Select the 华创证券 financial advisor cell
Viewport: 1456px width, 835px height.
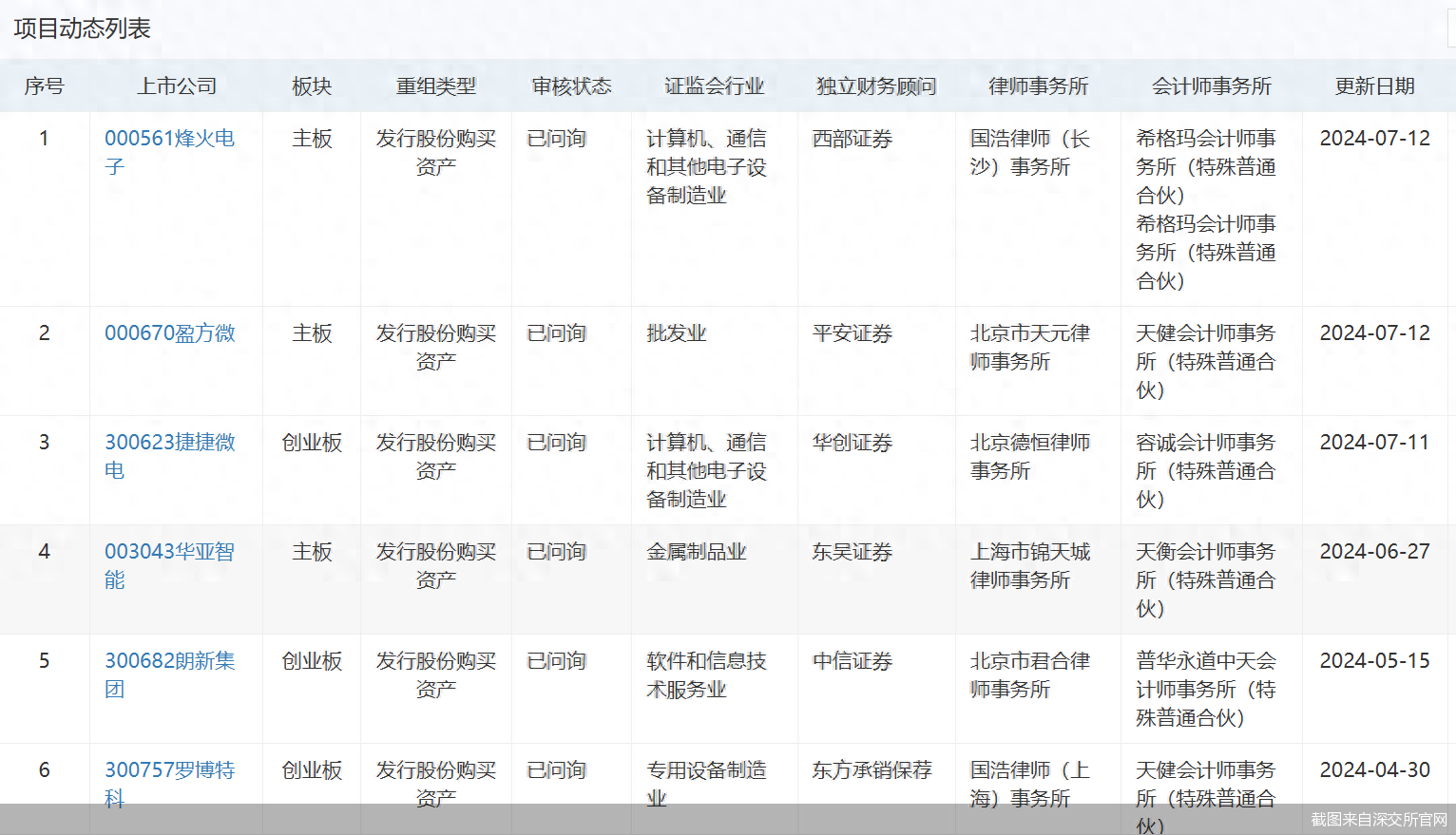(853, 443)
